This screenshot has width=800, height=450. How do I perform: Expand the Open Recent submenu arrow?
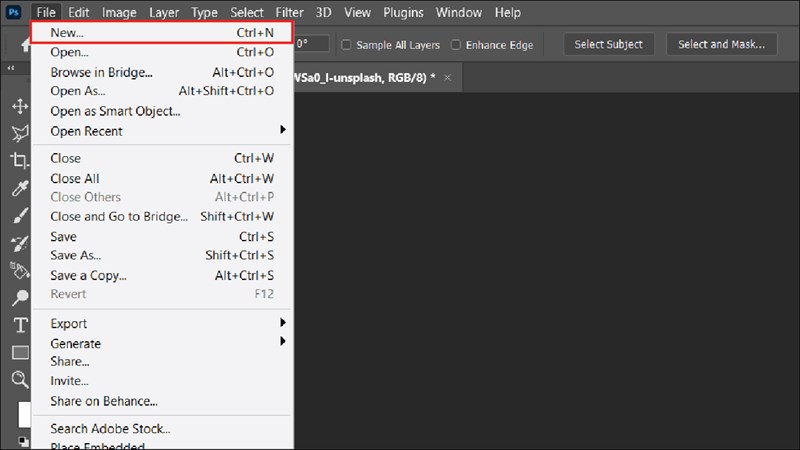pyautogui.click(x=283, y=130)
